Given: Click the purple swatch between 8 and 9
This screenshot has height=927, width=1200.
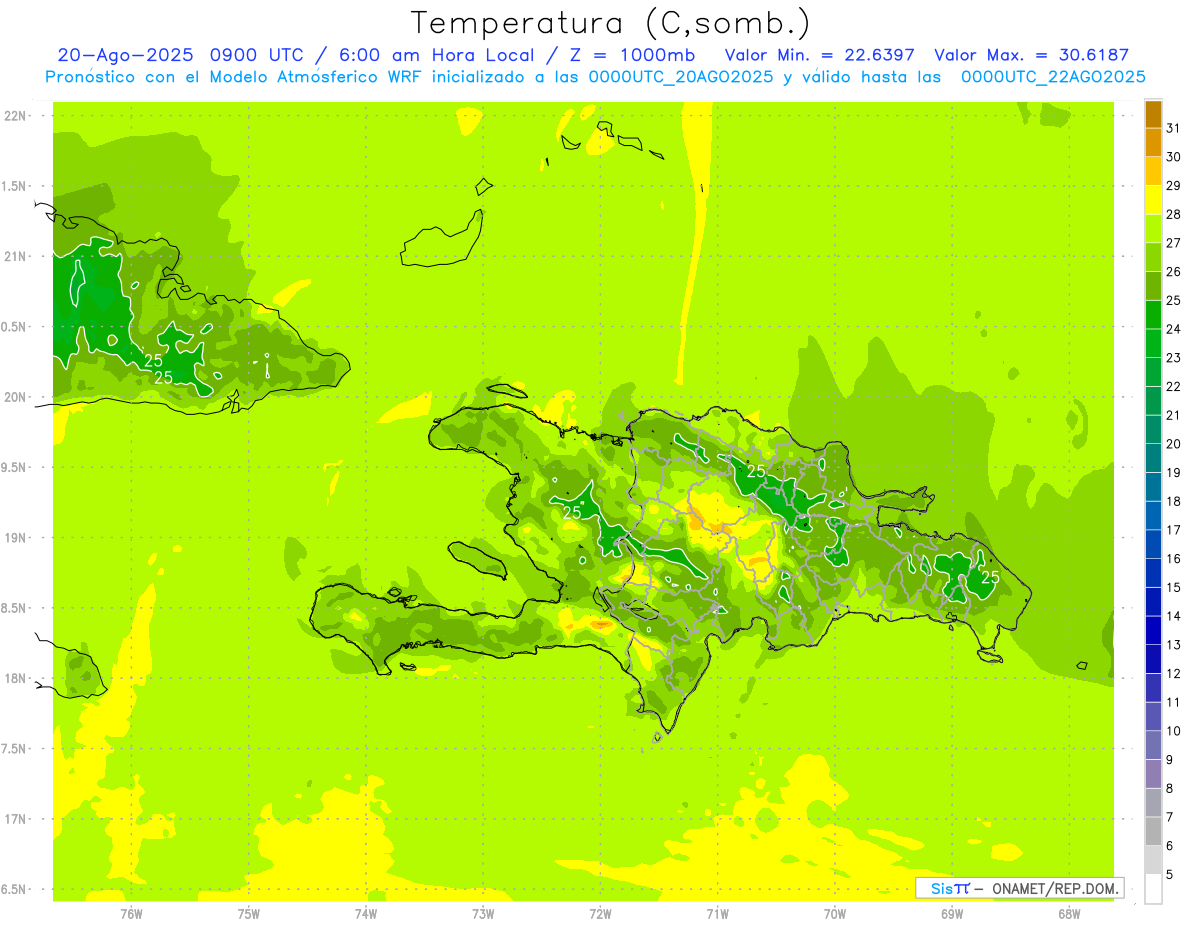Looking at the screenshot, I should click(1153, 775).
